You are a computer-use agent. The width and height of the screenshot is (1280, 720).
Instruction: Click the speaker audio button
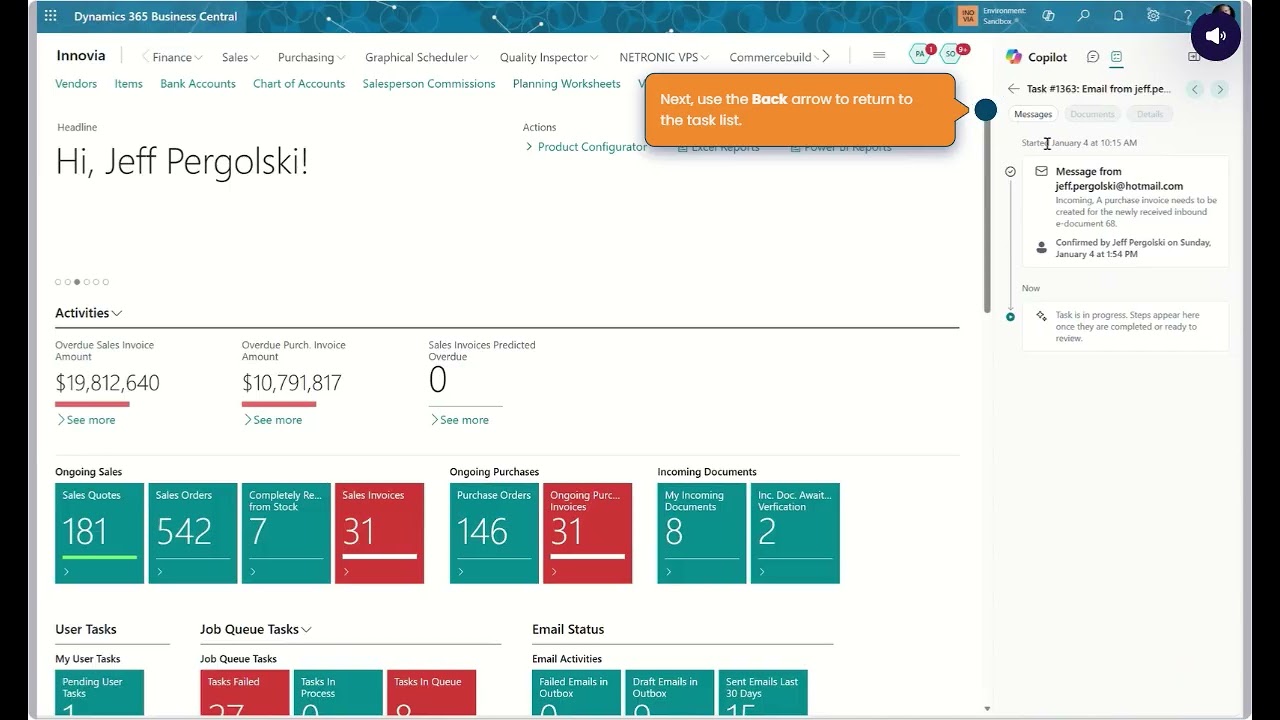coord(1215,36)
